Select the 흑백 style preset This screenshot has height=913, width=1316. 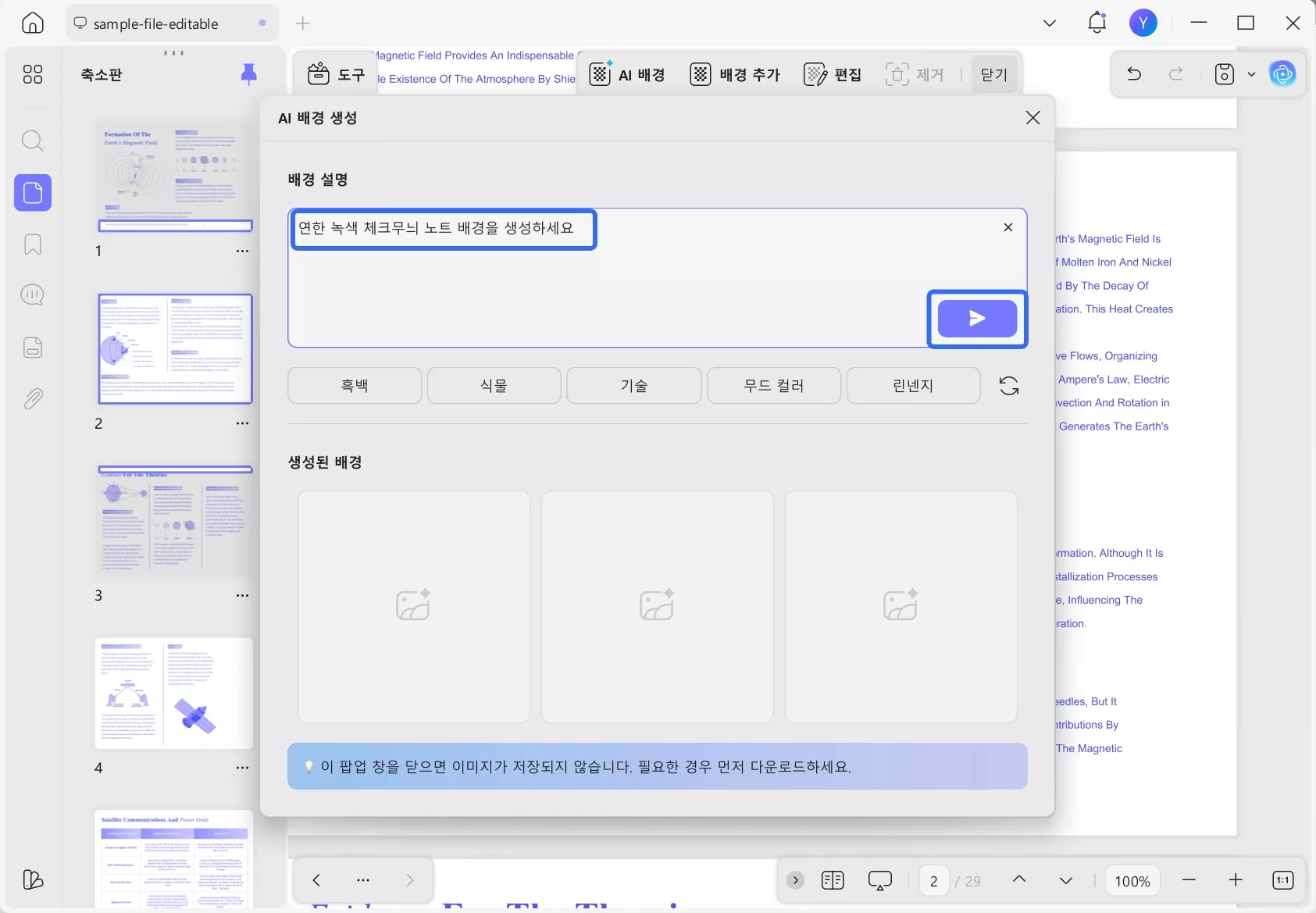(354, 385)
